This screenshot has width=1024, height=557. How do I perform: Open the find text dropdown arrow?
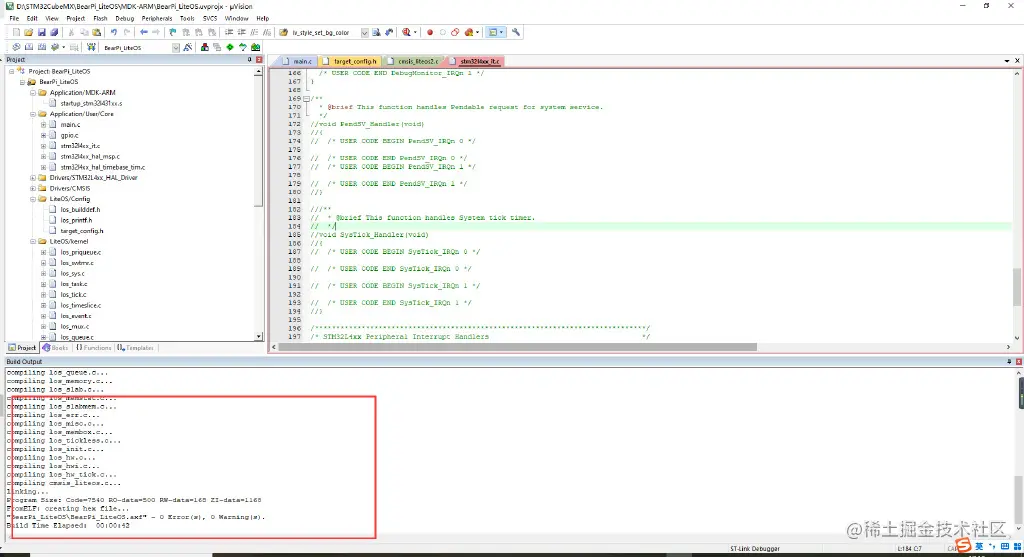click(x=364, y=32)
